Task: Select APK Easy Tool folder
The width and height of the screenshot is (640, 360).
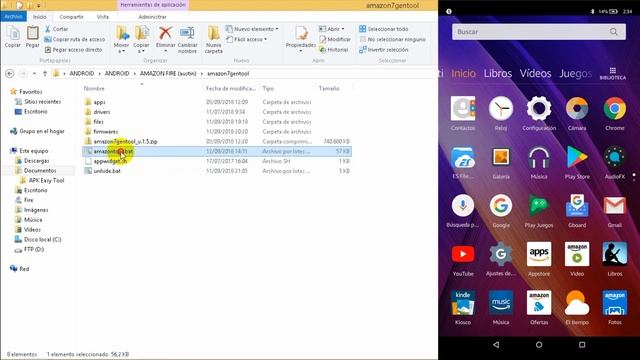Action: coord(46,180)
